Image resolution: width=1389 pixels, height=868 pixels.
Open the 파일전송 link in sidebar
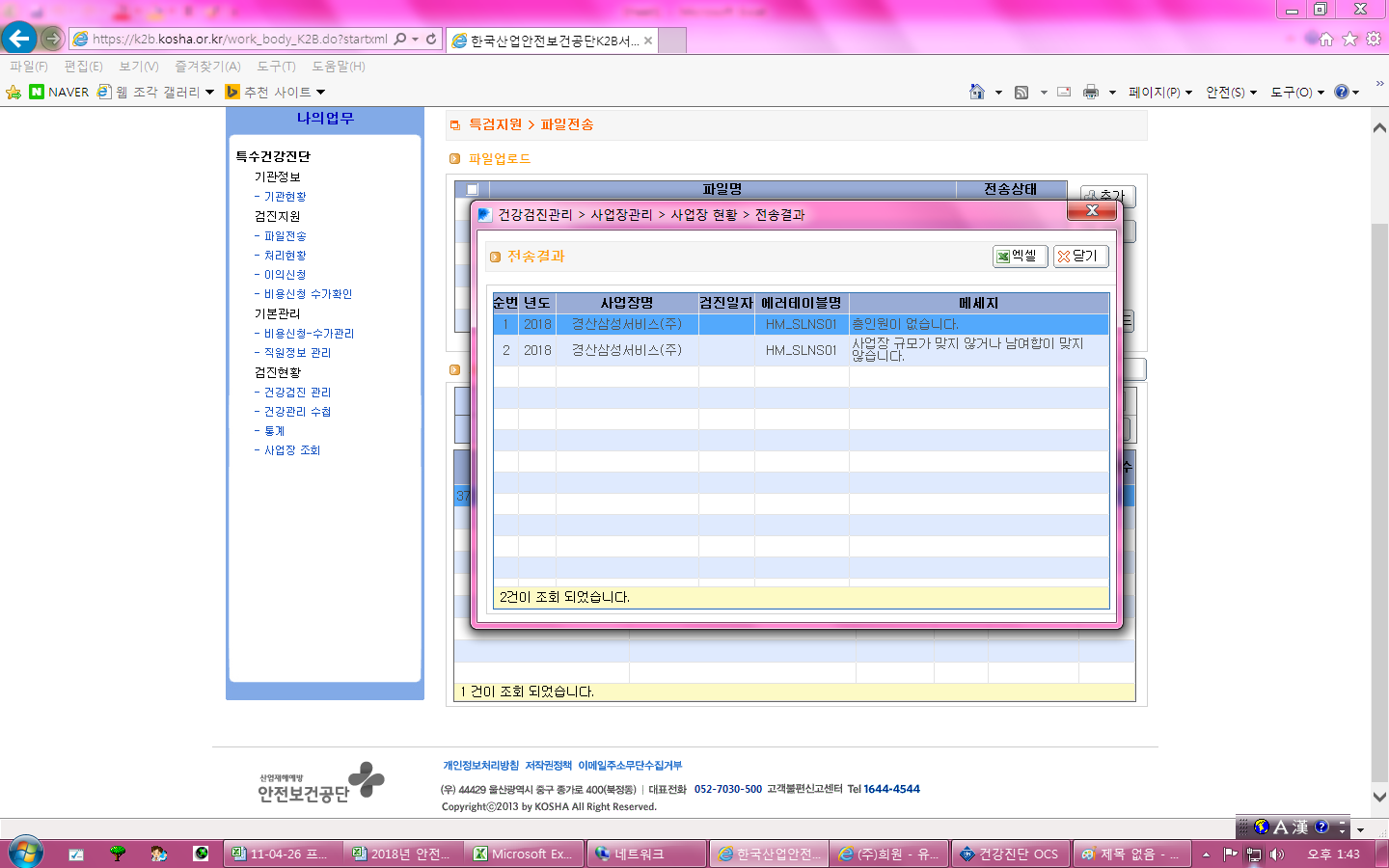click(285, 235)
